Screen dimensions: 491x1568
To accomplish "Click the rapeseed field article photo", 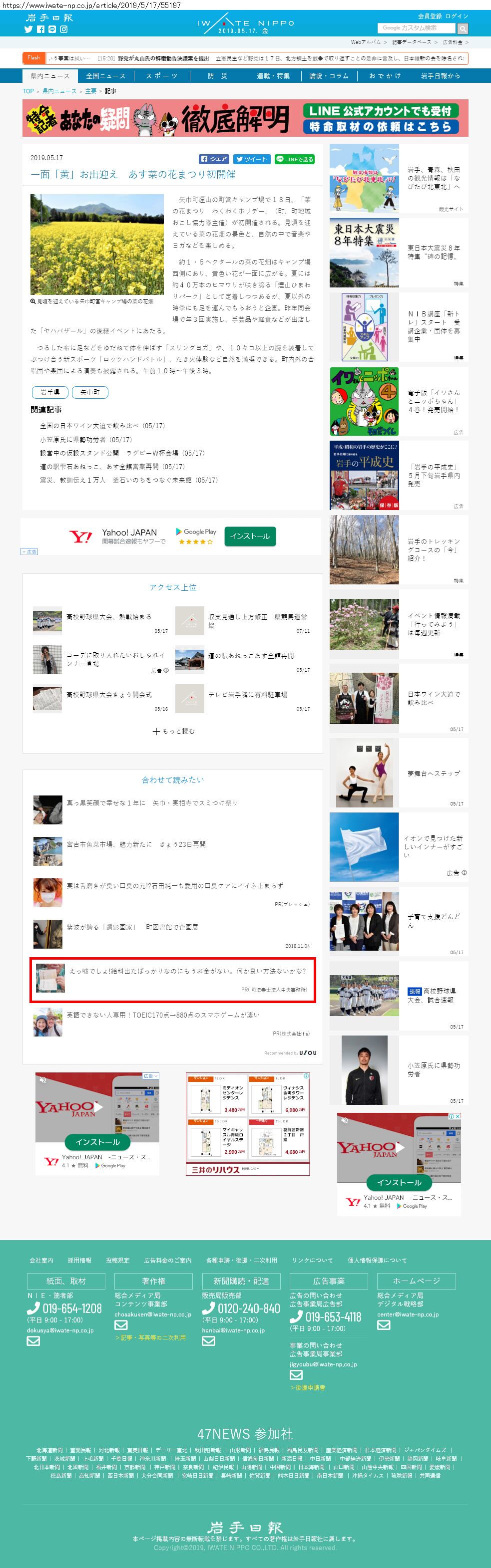I will [x=97, y=244].
